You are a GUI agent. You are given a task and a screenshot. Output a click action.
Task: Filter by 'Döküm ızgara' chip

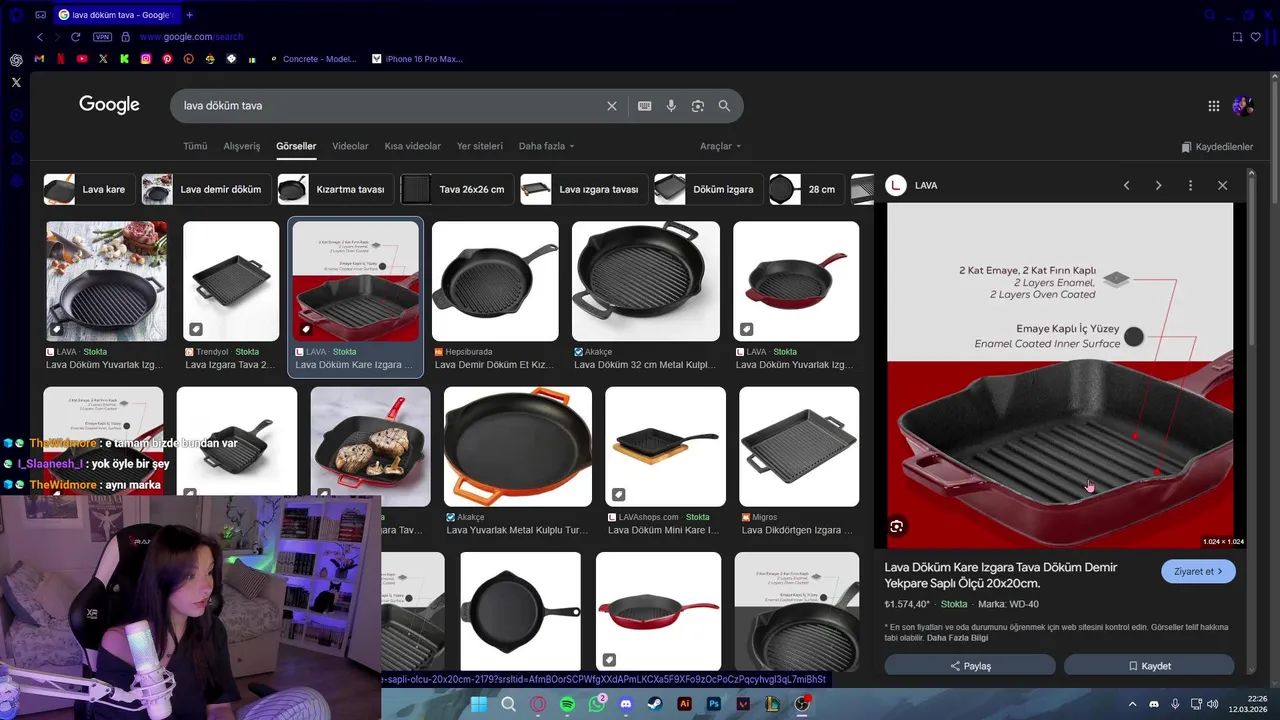click(709, 189)
